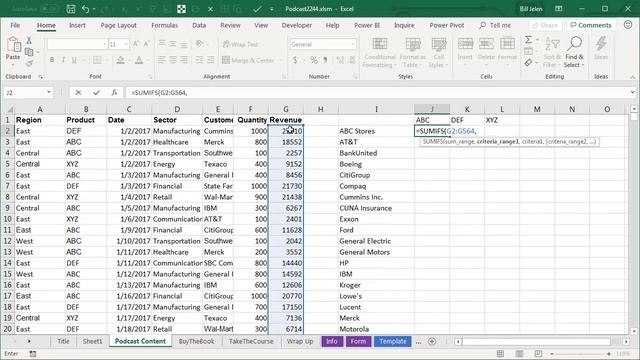This screenshot has width=640, height=360.
Task: Switch to the Power Pivot ribbon tab
Action: tap(447, 25)
